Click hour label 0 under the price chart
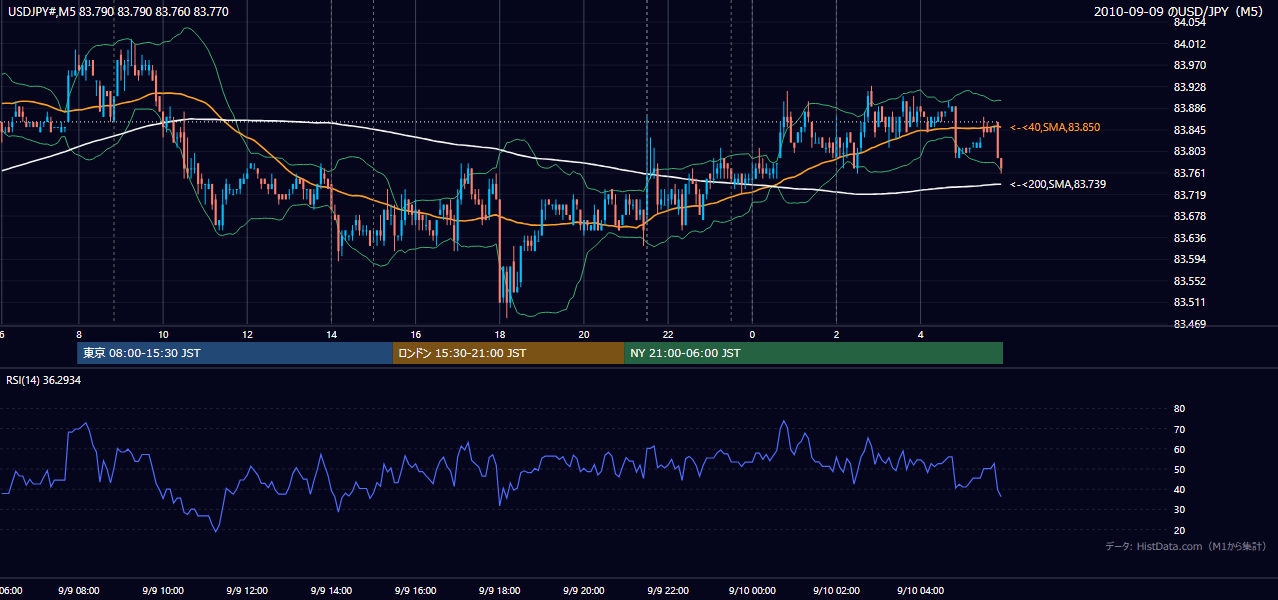The width and height of the screenshot is (1278, 600). [x=751, y=335]
